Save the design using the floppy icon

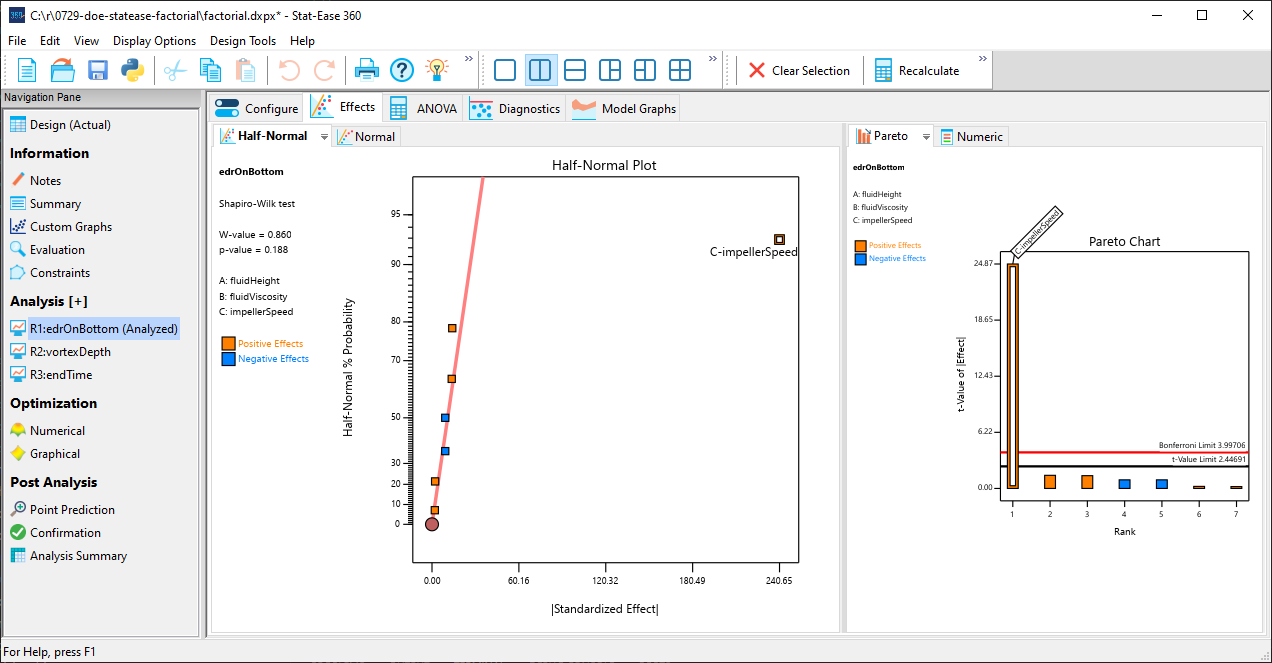pyautogui.click(x=97, y=70)
